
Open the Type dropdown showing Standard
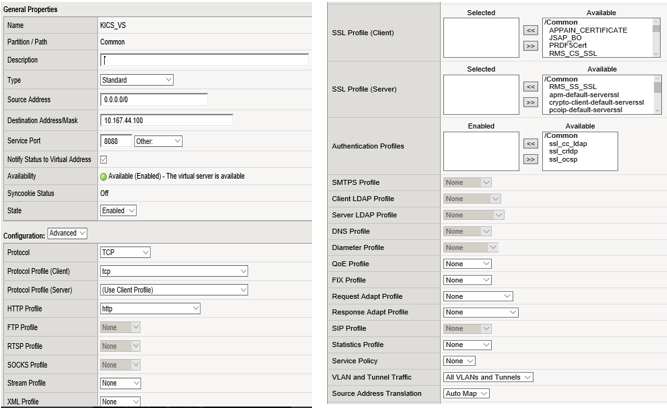137,80
